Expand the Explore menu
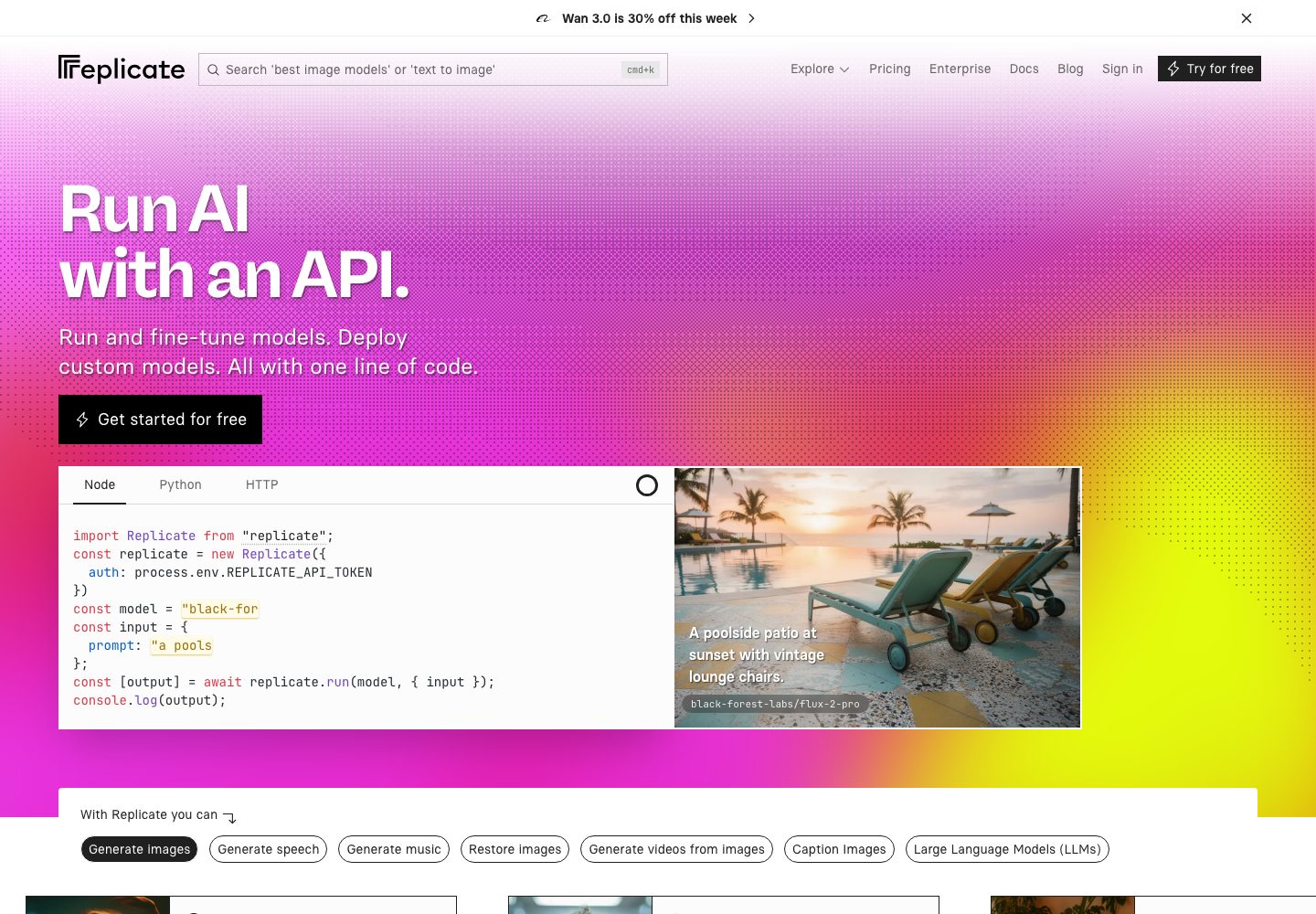1316x914 pixels. pyautogui.click(x=820, y=69)
